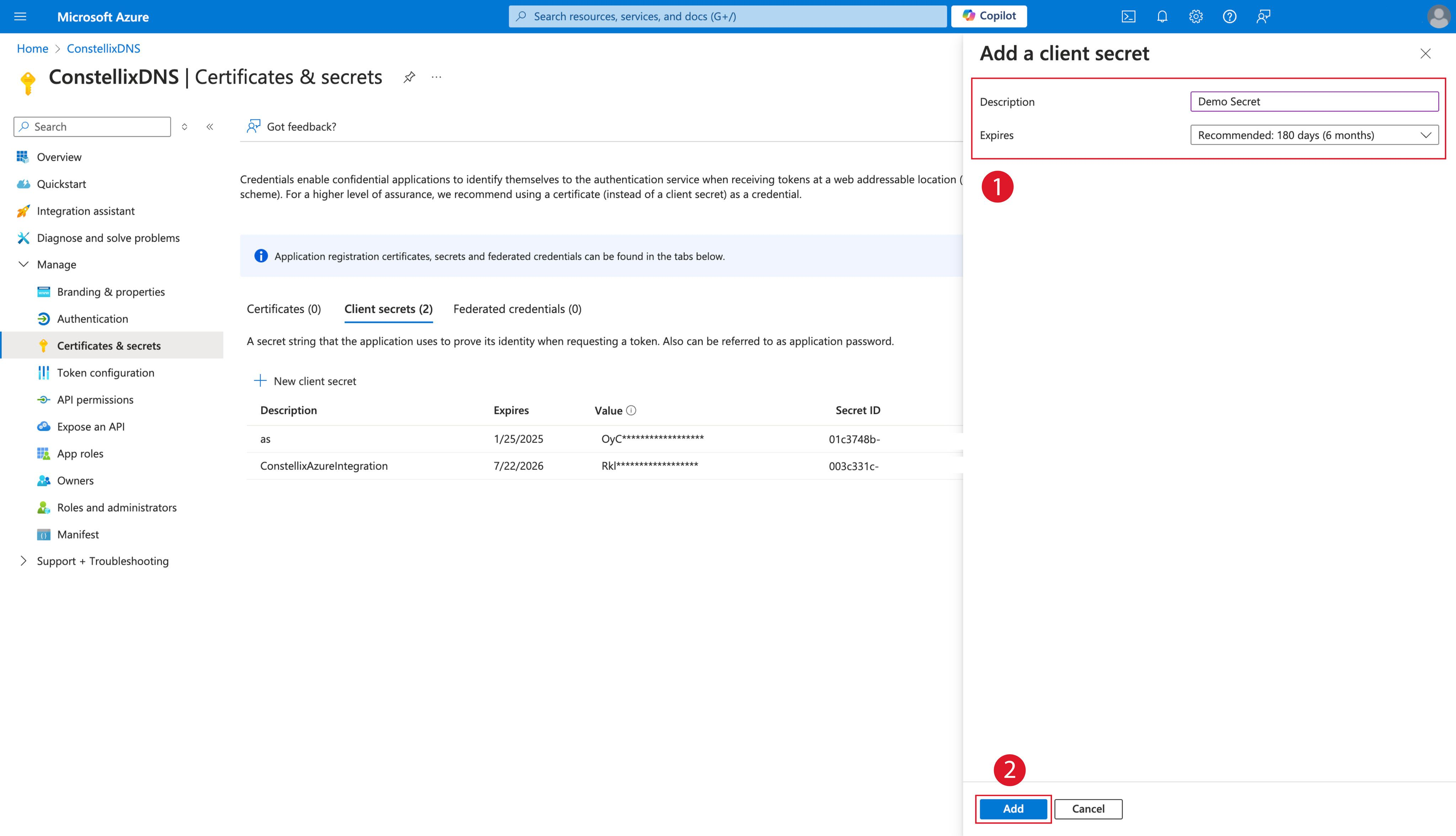Open Cloud Shell from the top bar
The image size is (1456, 836).
(x=1128, y=17)
